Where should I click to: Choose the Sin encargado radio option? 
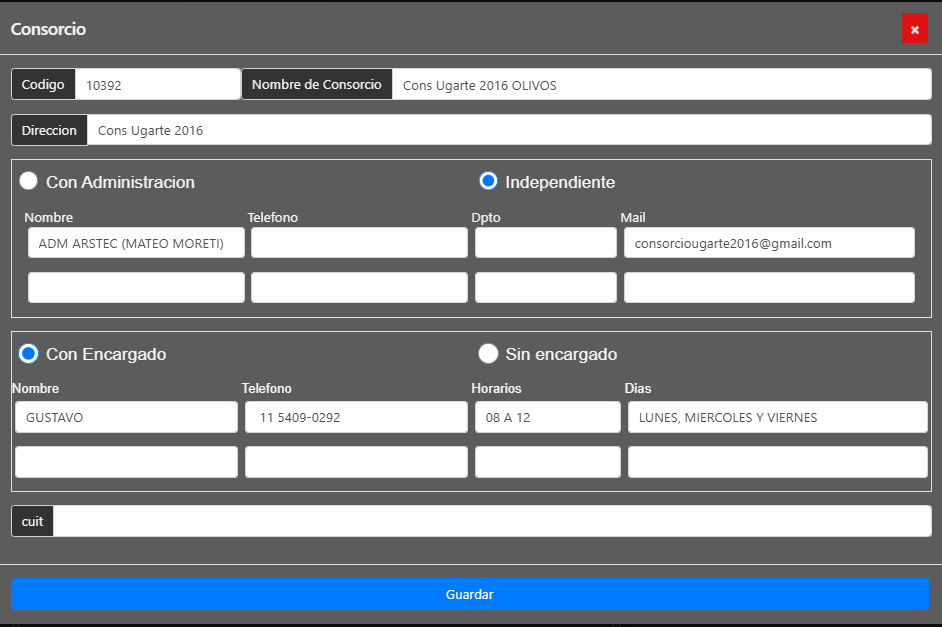click(488, 354)
